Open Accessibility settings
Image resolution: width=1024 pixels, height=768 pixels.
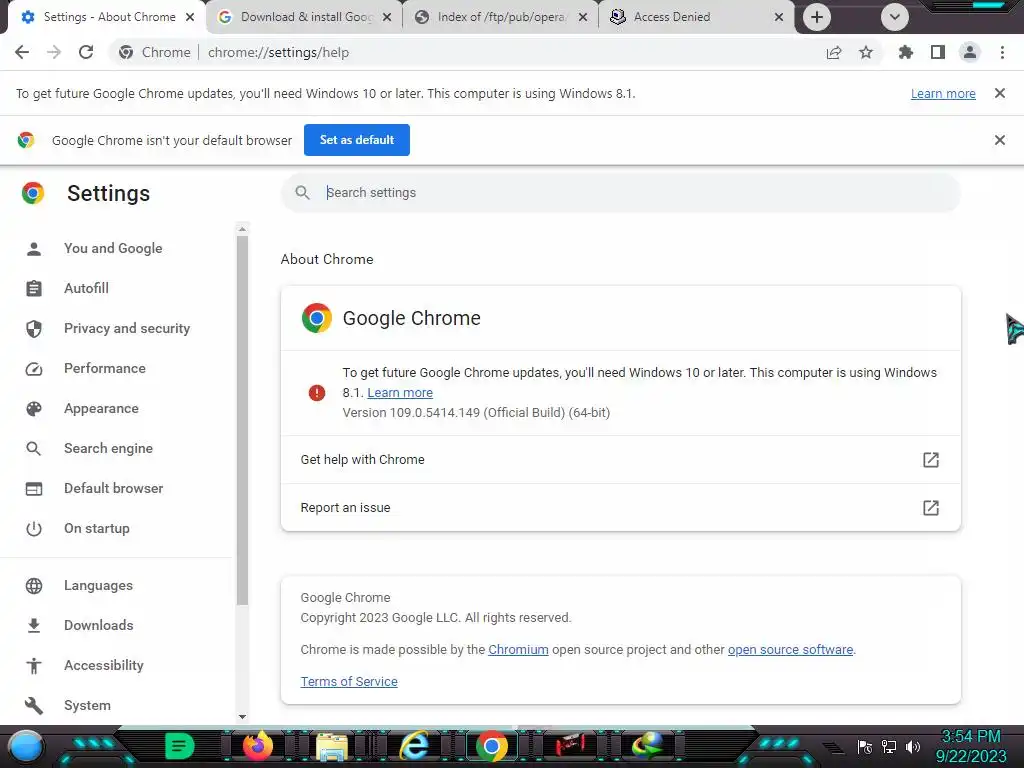(x=104, y=665)
